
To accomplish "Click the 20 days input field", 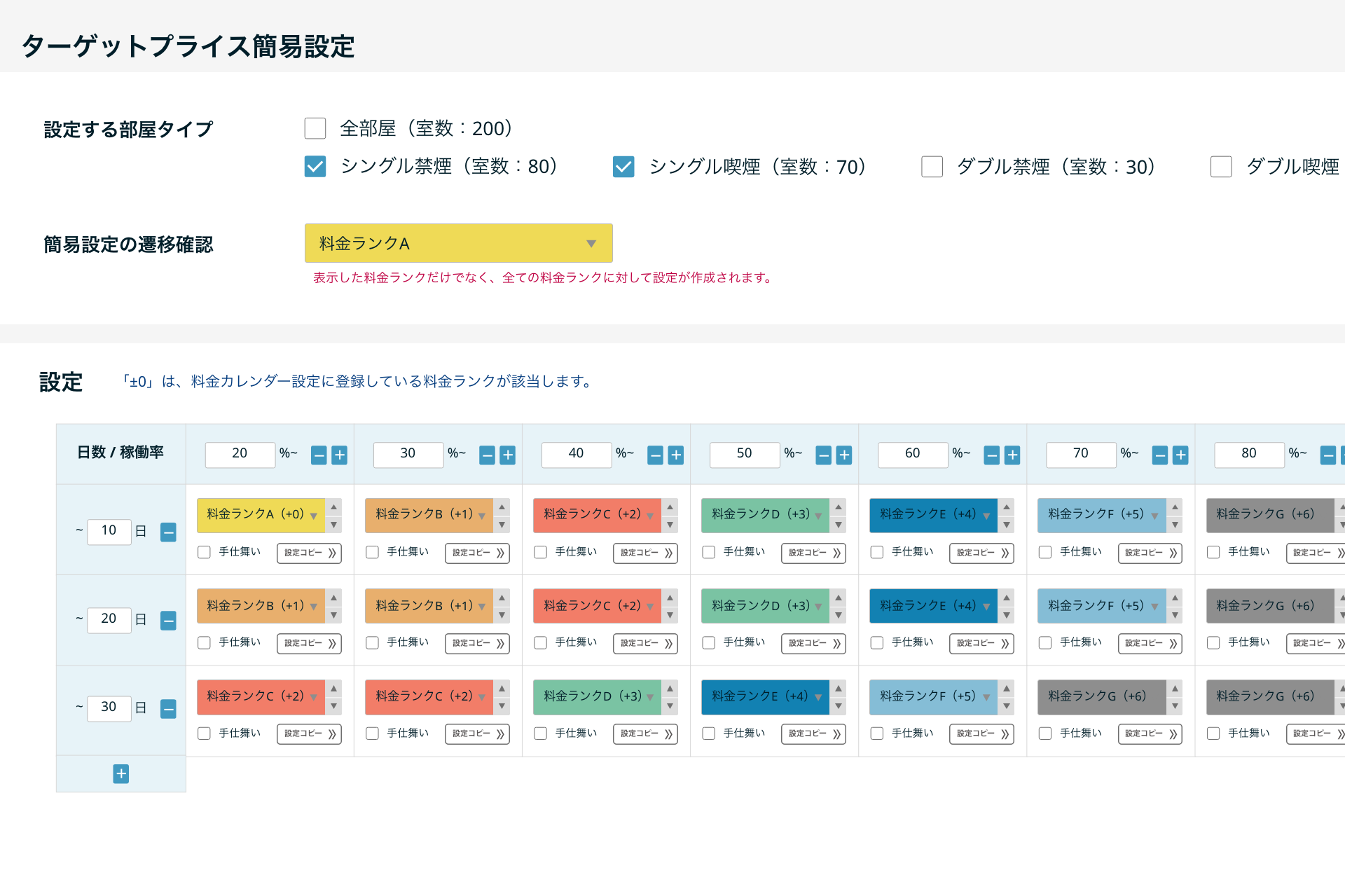I will [109, 619].
